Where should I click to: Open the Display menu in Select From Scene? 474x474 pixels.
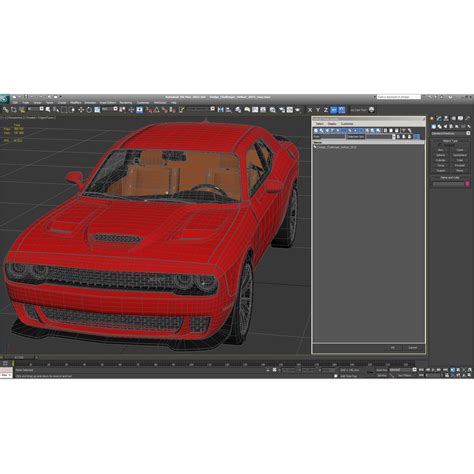click(332, 124)
